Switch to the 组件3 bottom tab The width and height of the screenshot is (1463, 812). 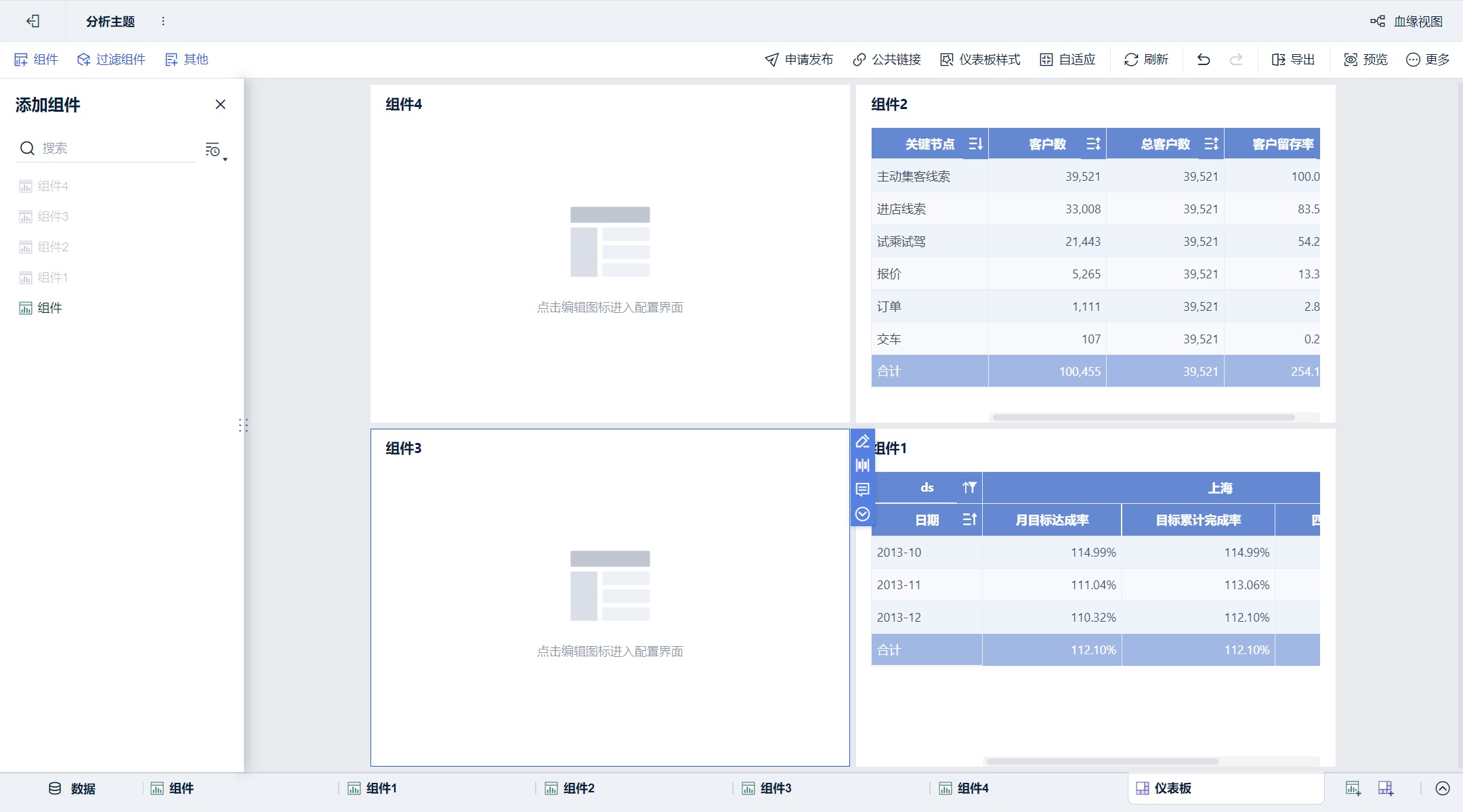click(767, 788)
